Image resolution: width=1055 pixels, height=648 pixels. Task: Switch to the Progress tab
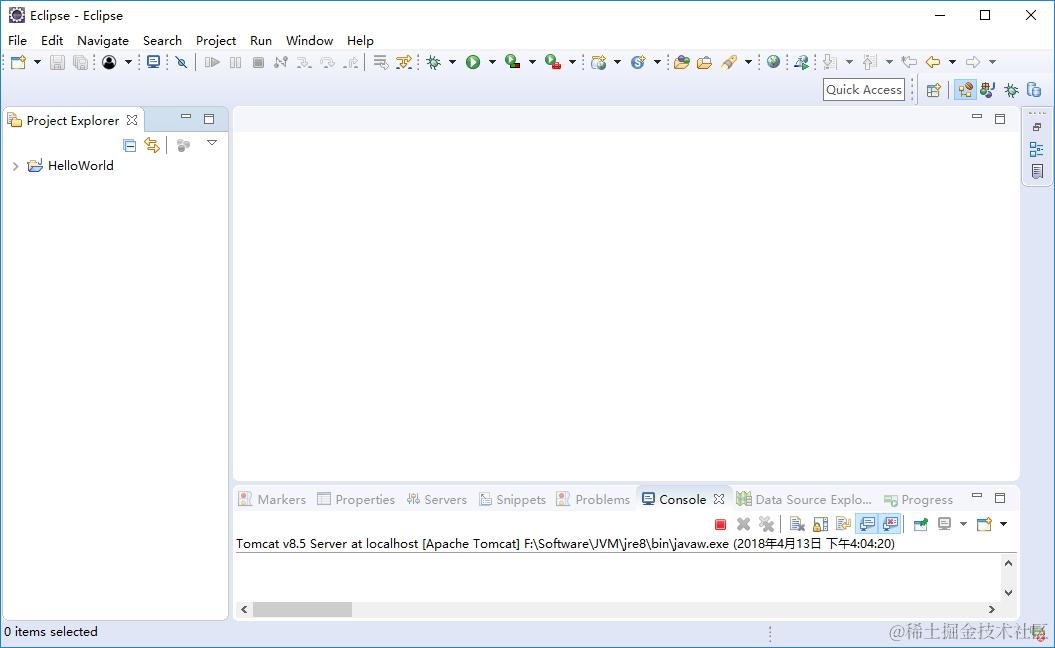(x=918, y=499)
